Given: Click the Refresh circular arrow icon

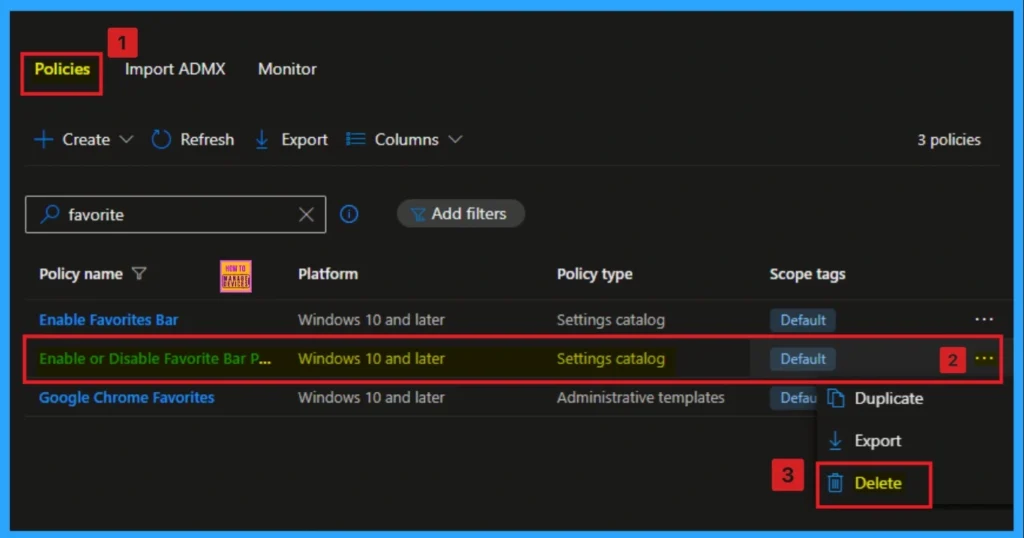Looking at the screenshot, I should (x=161, y=140).
